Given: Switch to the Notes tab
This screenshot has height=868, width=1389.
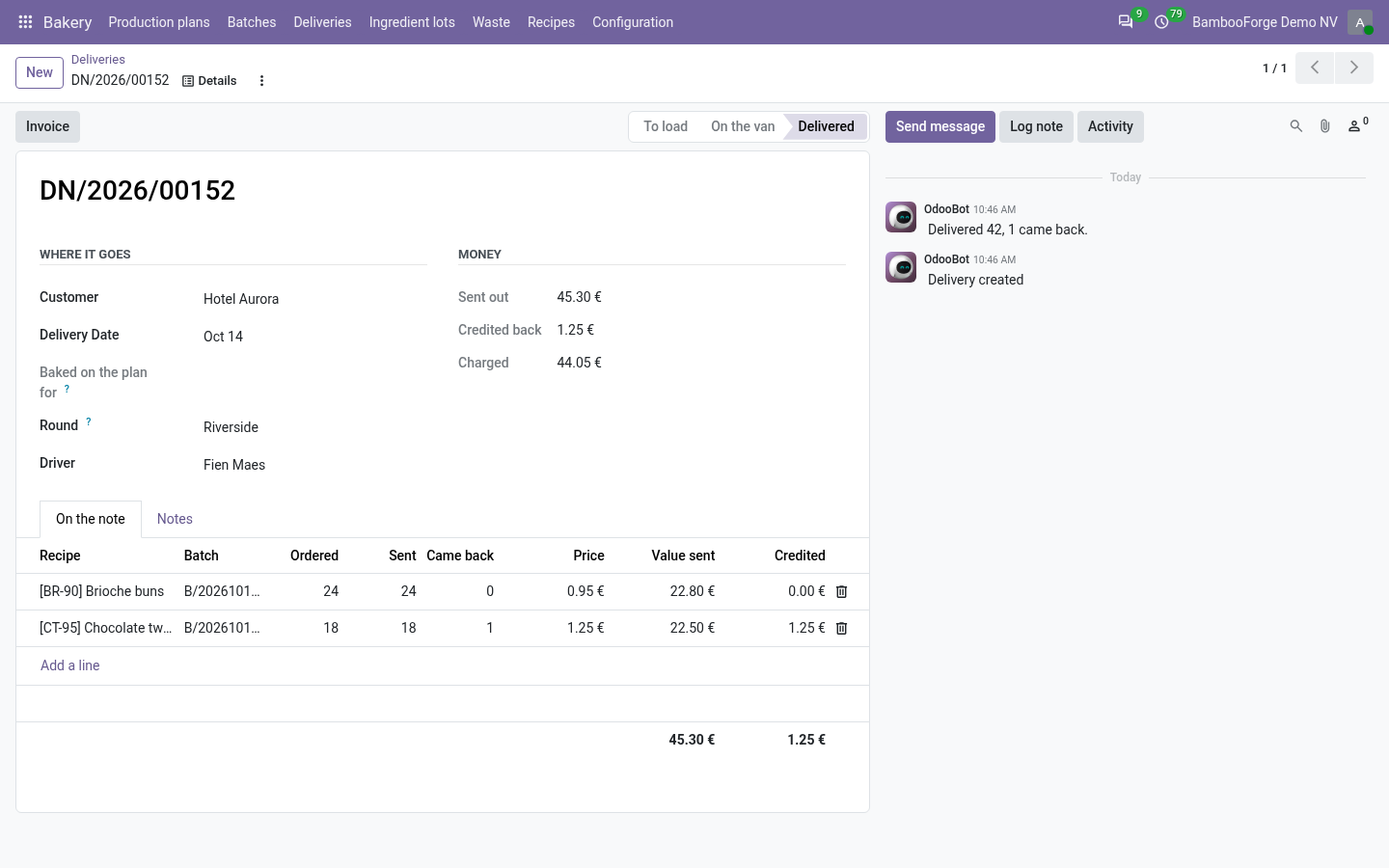Looking at the screenshot, I should point(175,519).
